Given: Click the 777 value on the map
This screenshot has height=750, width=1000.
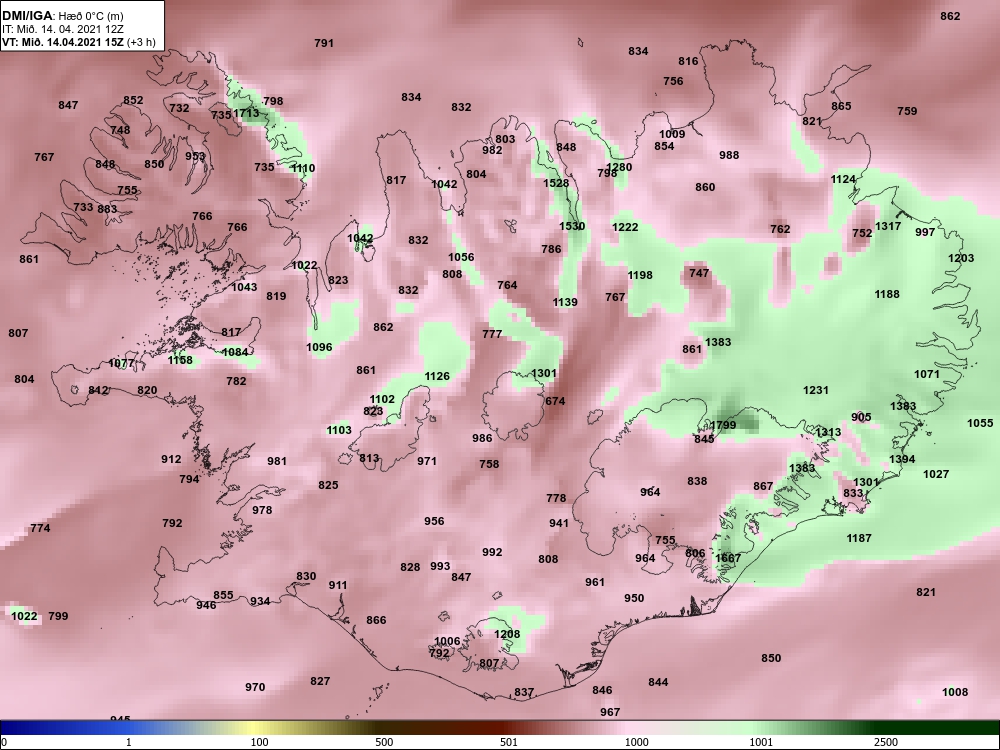Looking at the screenshot, I should click(492, 334).
